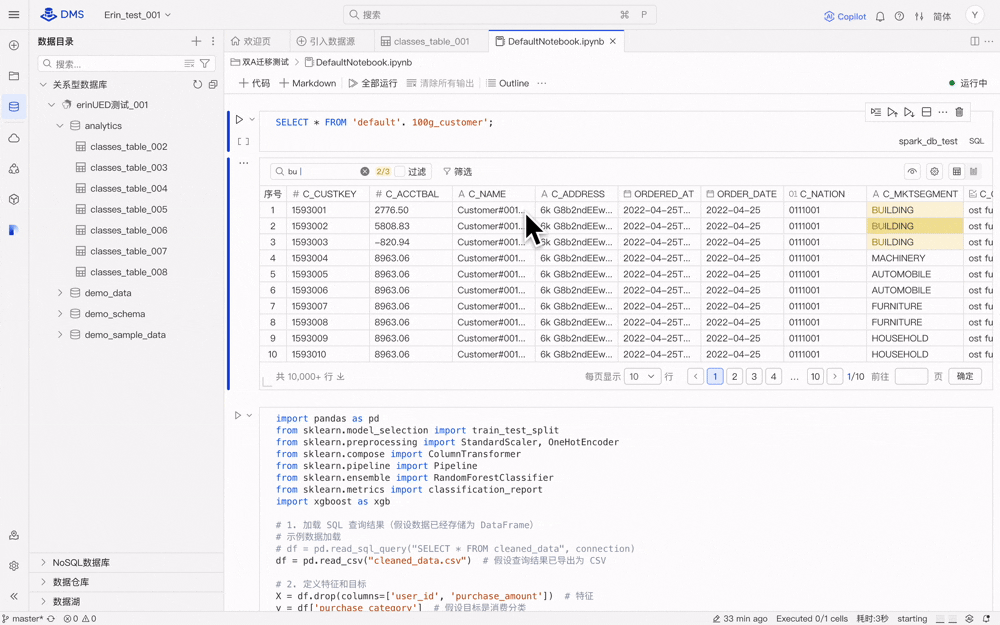Download result rows icon

tap(341, 377)
